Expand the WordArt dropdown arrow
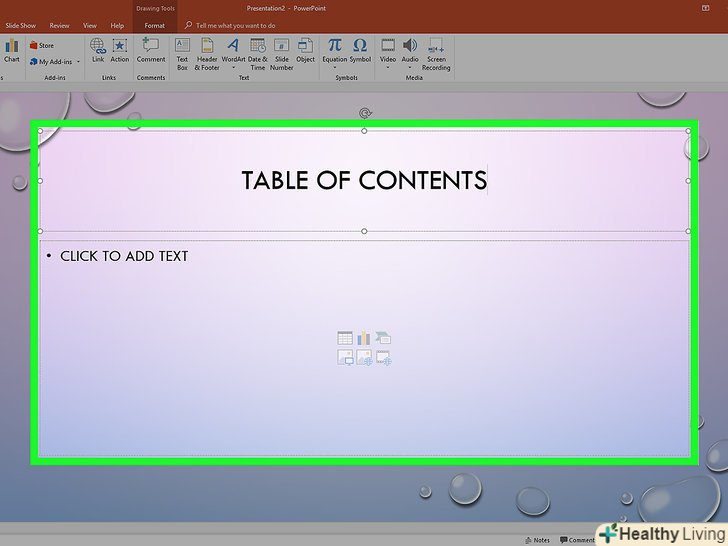728x546 pixels. click(233, 68)
